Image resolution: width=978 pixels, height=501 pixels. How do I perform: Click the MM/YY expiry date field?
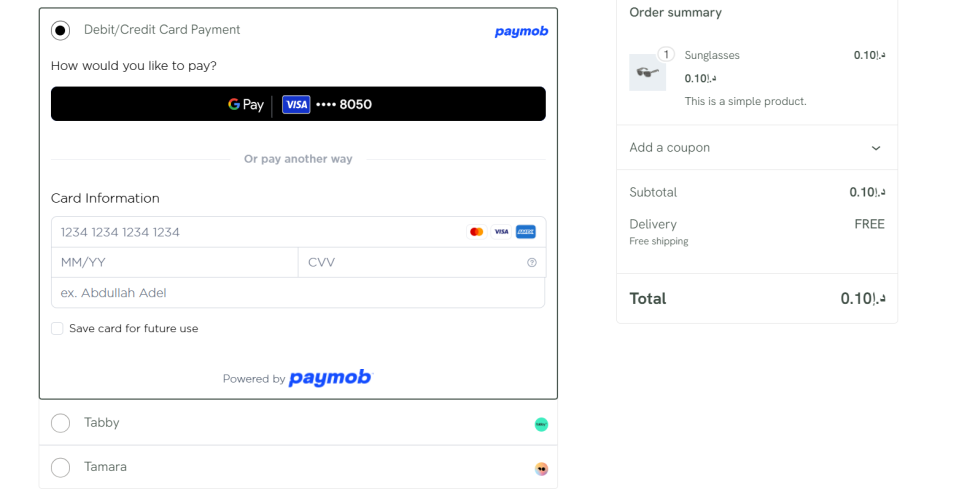(x=174, y=263)
